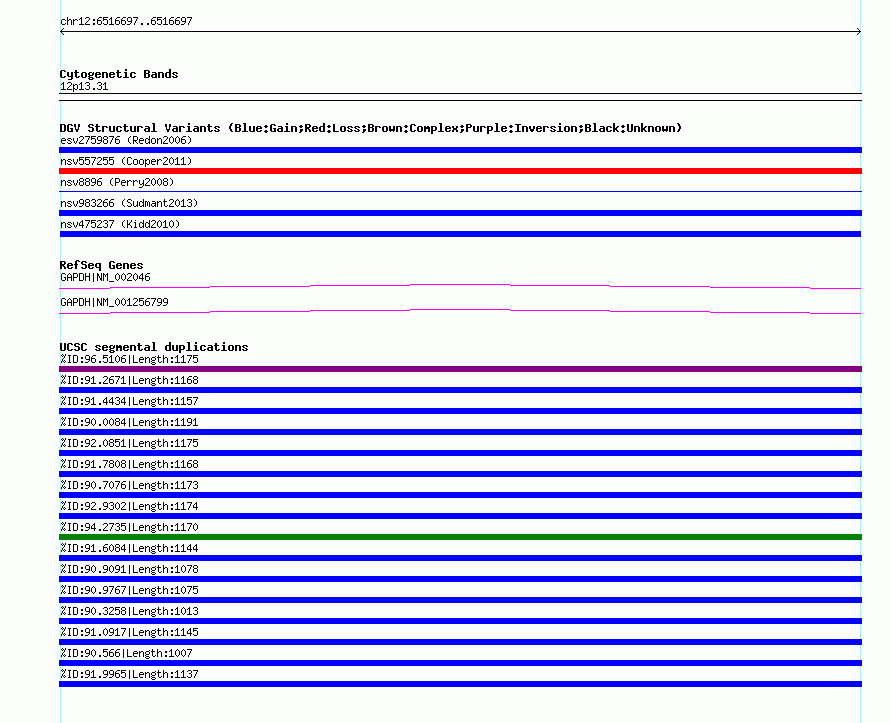Click the purple bar under %ID:96.5106
890x723 pixels.
tap(460, 369)
